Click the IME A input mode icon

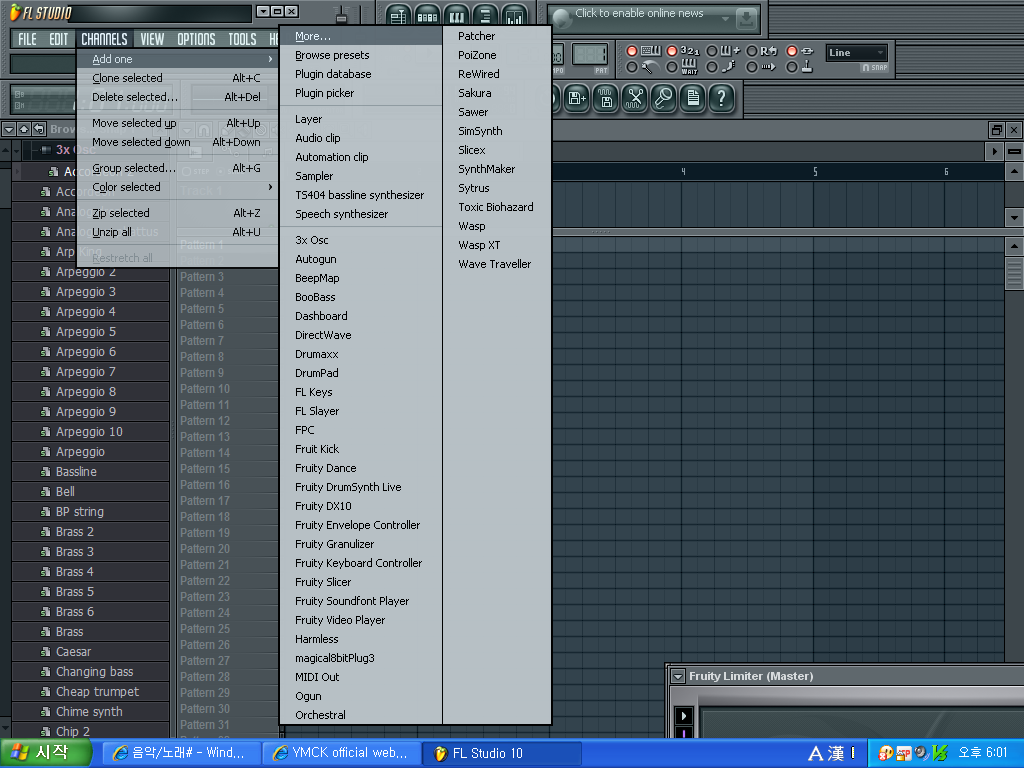click(x=815, y=754)
